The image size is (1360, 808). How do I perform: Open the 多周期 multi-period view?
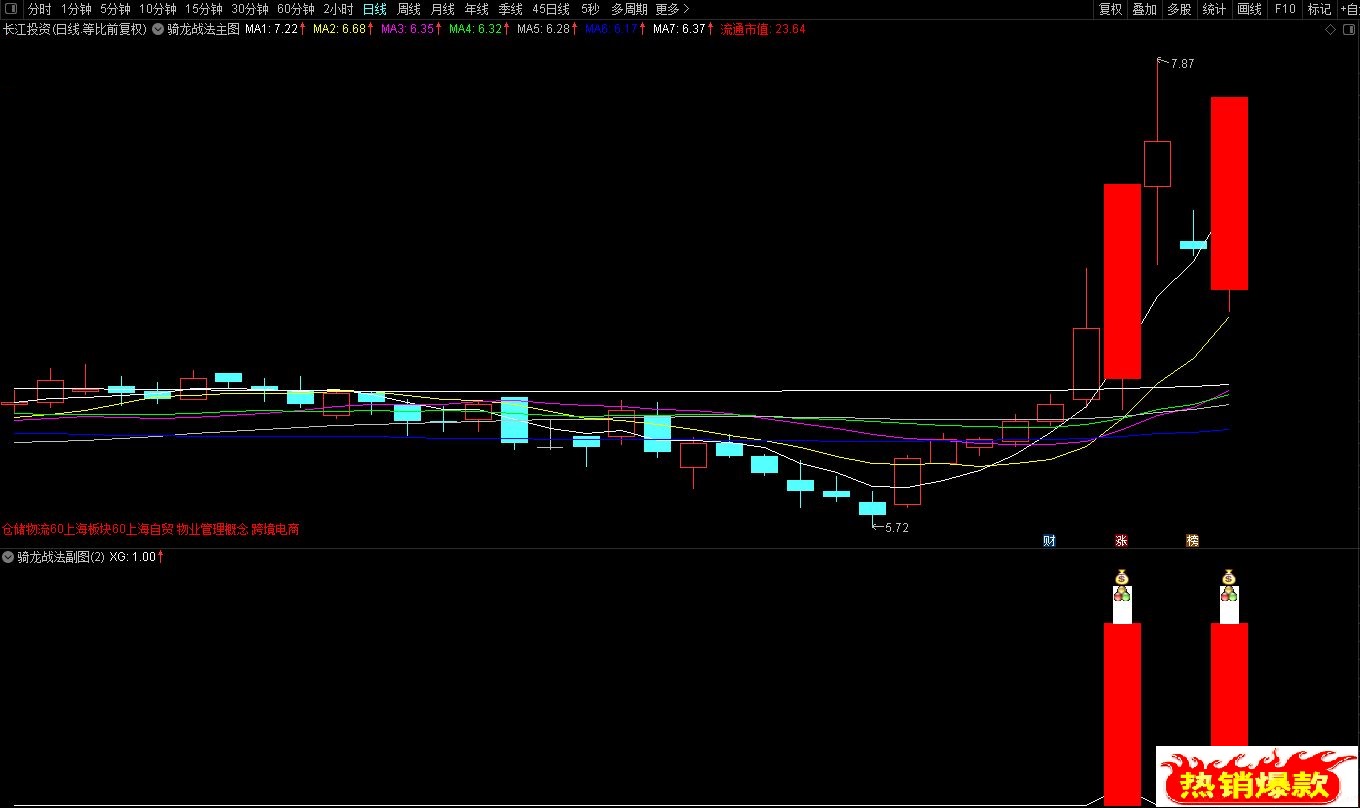[x=629, y=9]
